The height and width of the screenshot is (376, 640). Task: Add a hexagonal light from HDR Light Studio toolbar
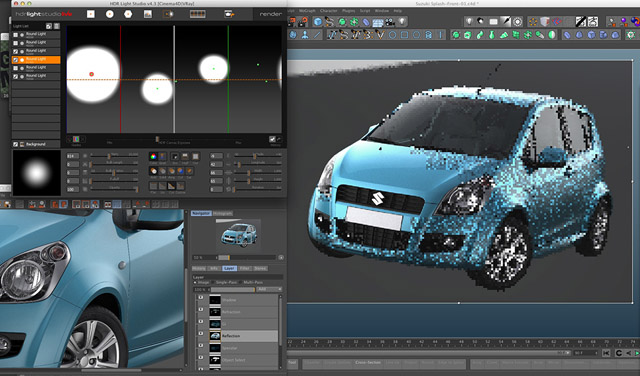(x=128, y=14)
